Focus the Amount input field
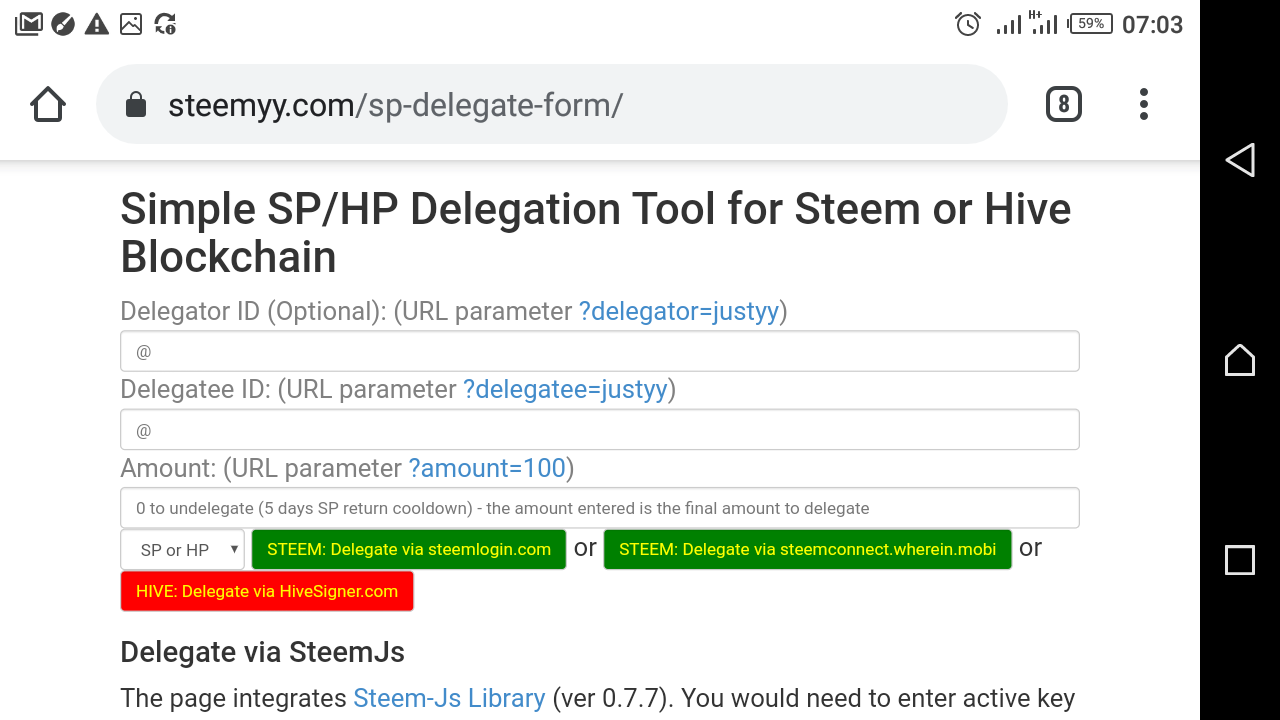Viewport: 1280px width, 720px height. [x=600, y=508]
